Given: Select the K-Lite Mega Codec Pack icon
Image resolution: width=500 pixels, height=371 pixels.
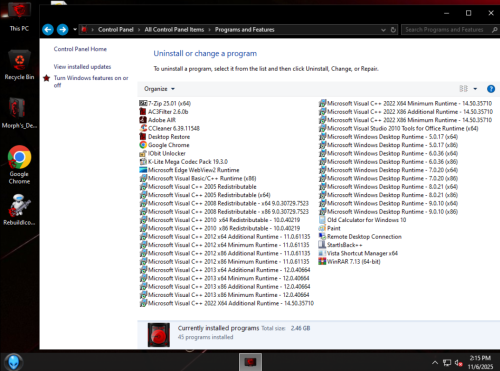Looking at the screenshot, I should [143, 162].
